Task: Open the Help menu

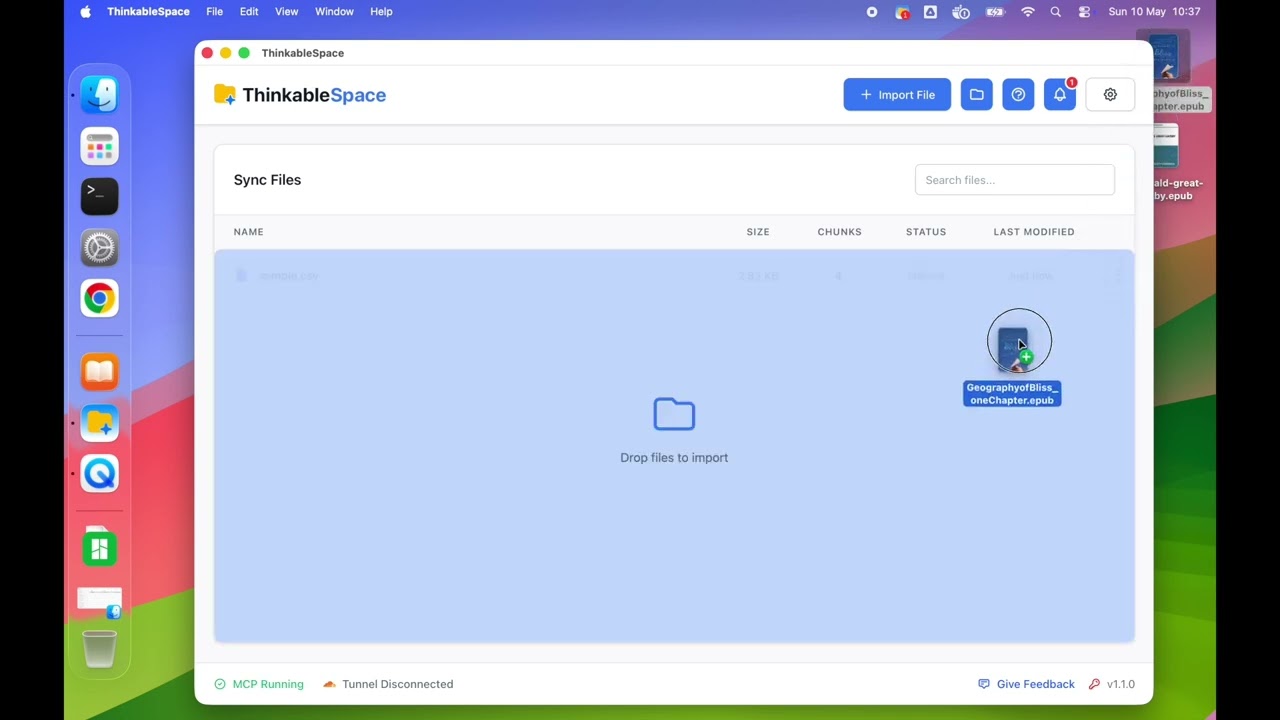Action: tap(381, 12)
